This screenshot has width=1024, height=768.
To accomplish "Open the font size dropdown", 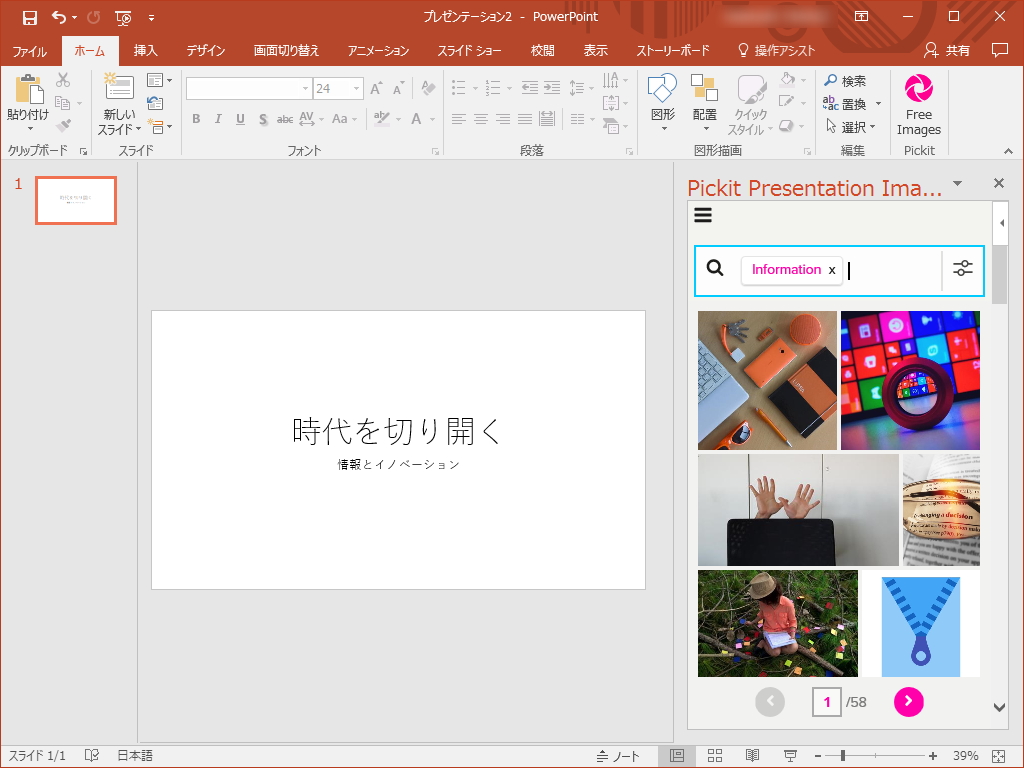I will (355, 88).
